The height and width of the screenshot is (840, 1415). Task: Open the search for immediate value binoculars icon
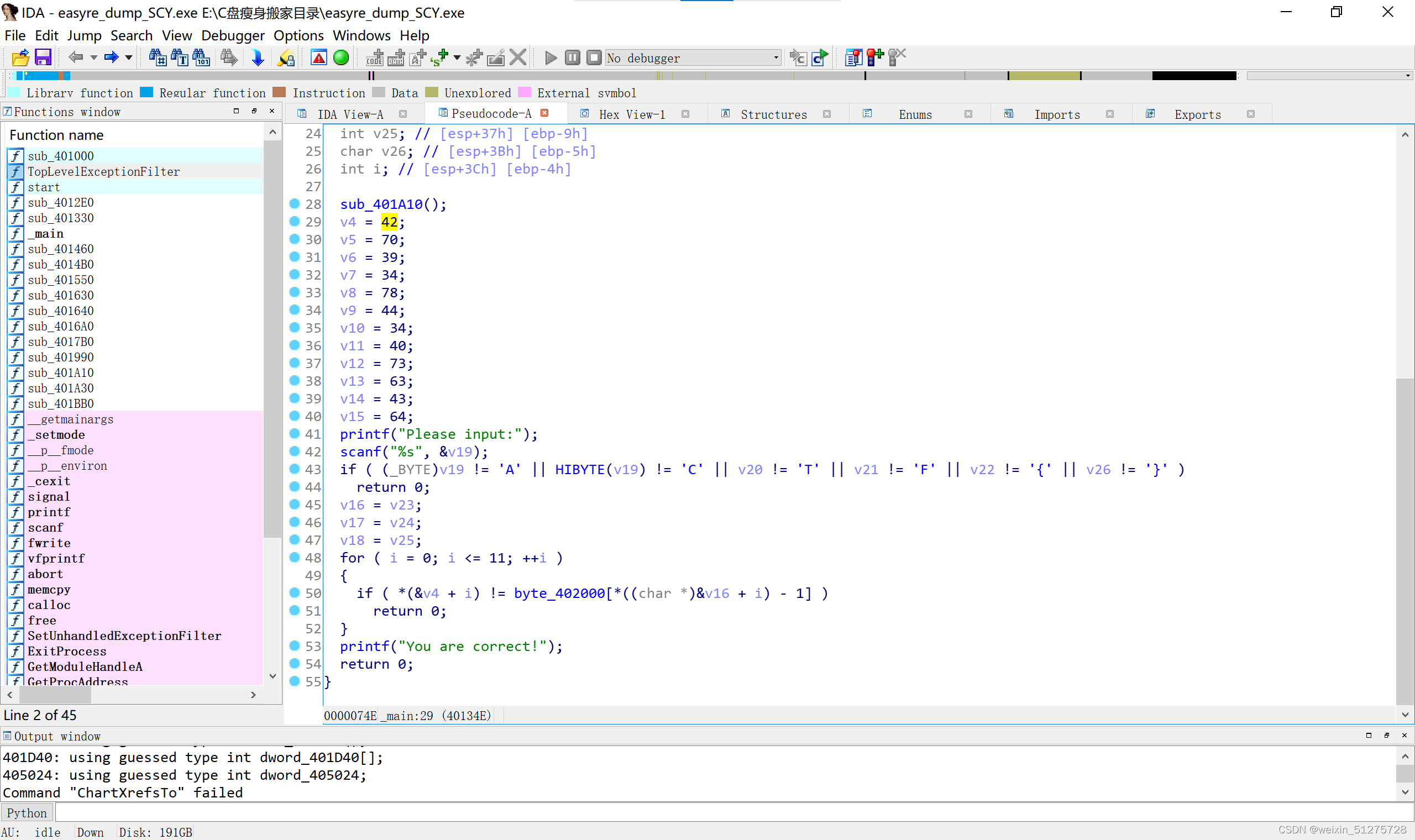158,57
